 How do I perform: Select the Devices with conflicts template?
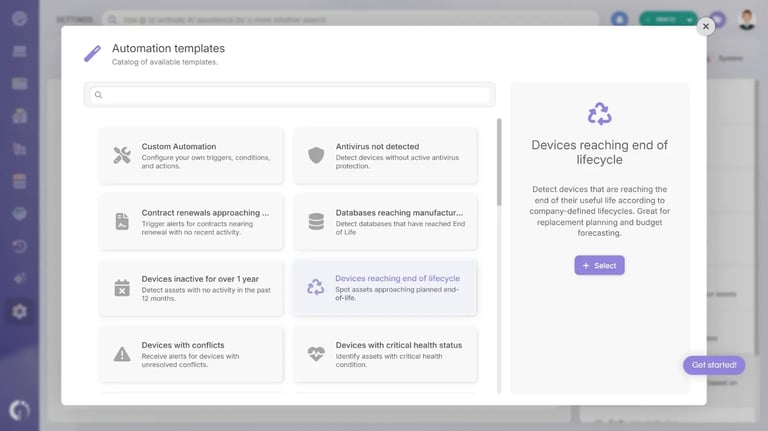191,354
